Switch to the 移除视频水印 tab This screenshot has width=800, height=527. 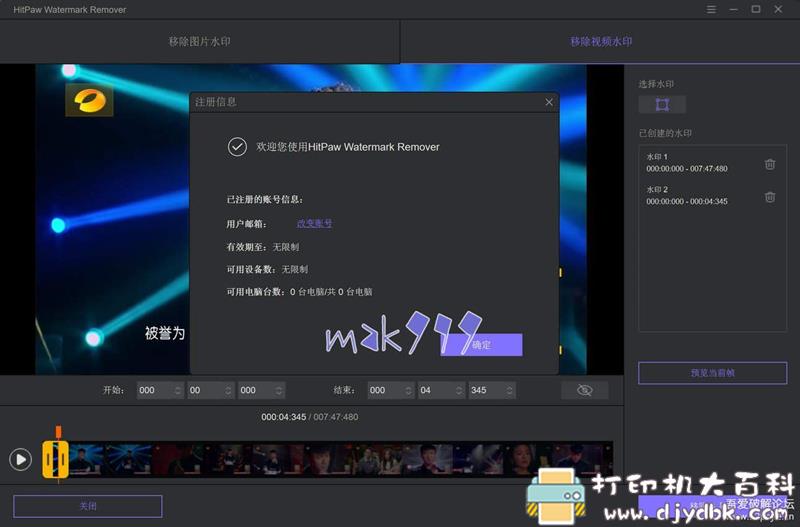pos(601,41)
